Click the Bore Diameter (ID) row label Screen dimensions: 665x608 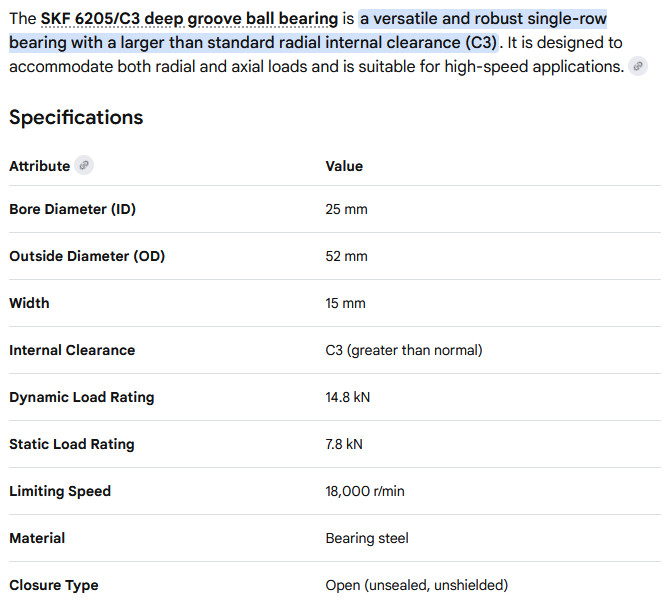(x=73, y=209)
